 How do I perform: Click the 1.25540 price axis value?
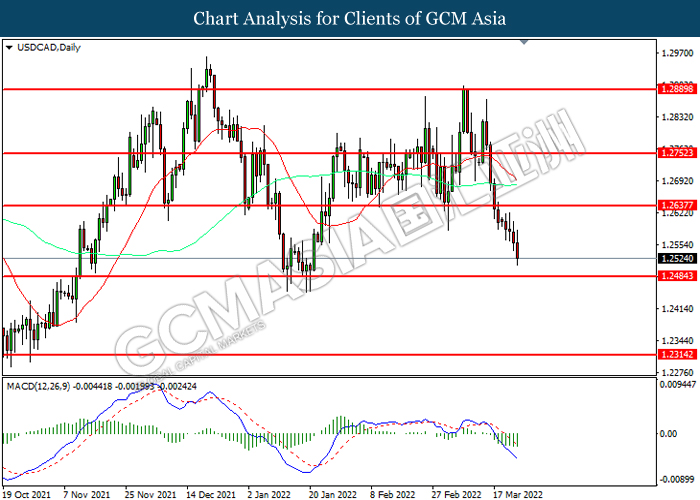click(x=678, y=245)
